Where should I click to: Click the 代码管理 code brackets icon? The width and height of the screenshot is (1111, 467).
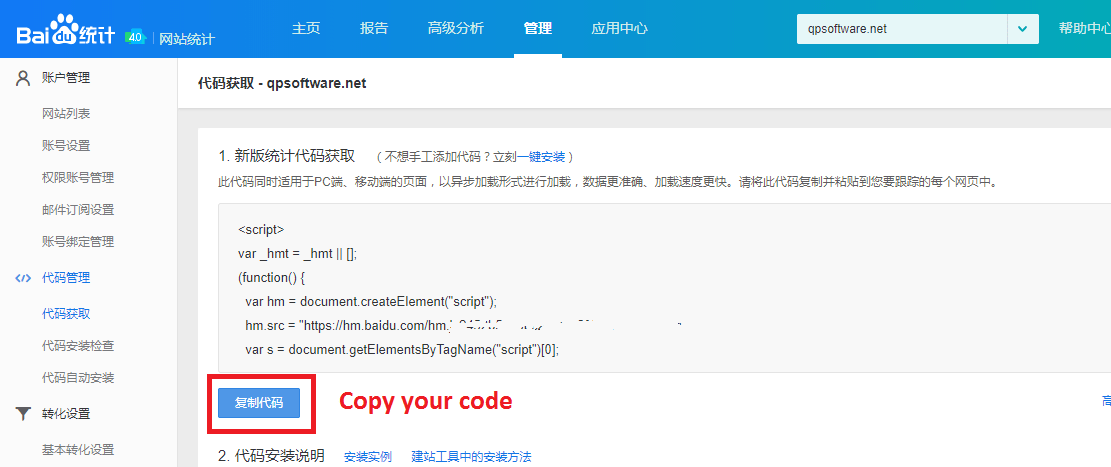point(23,278)
